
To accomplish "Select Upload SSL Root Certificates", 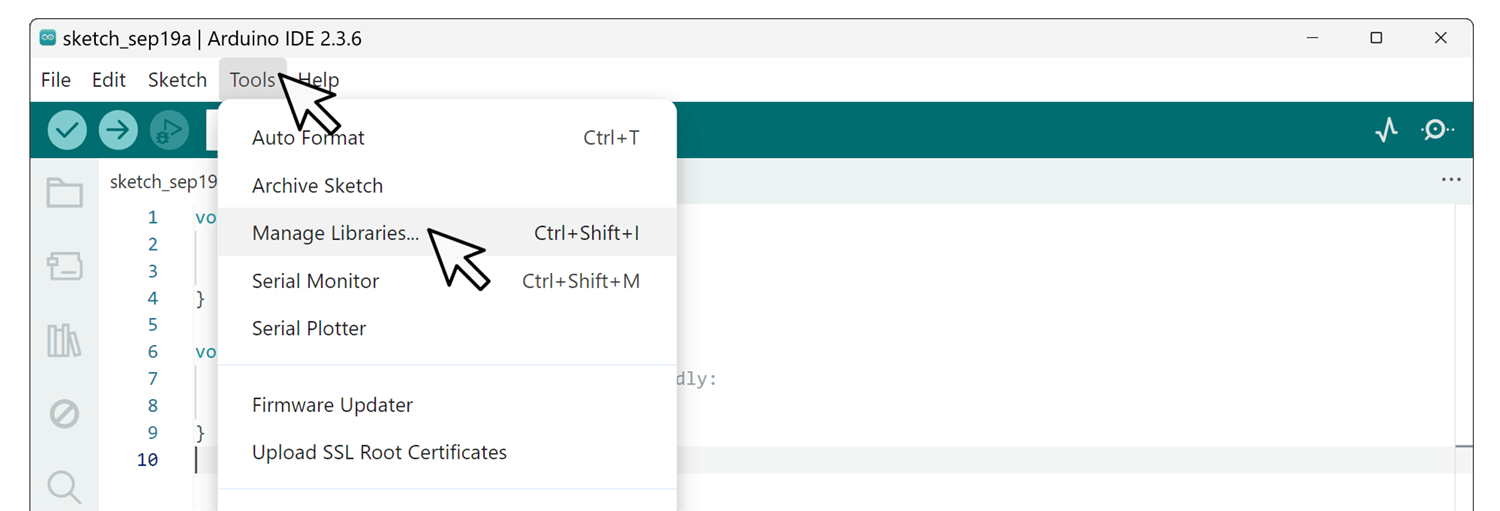I will click(x=379, y=452).
